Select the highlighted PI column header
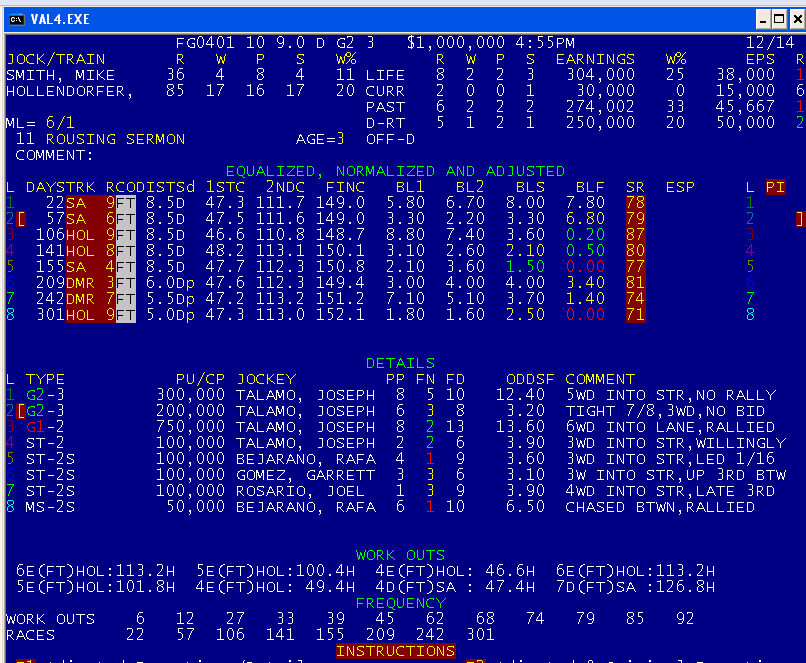This screenshot has height=663, width=806. pos(775,187)
